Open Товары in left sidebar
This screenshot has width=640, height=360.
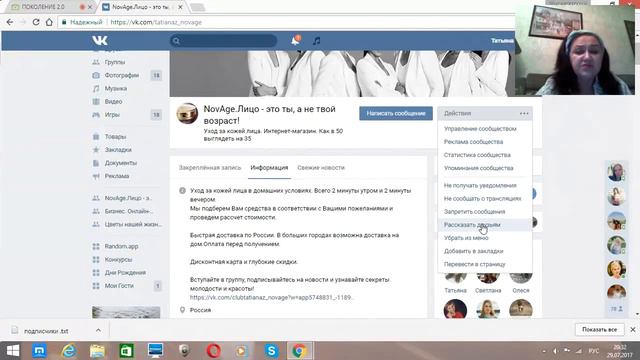pyautogui.click(x=115, y=137)
